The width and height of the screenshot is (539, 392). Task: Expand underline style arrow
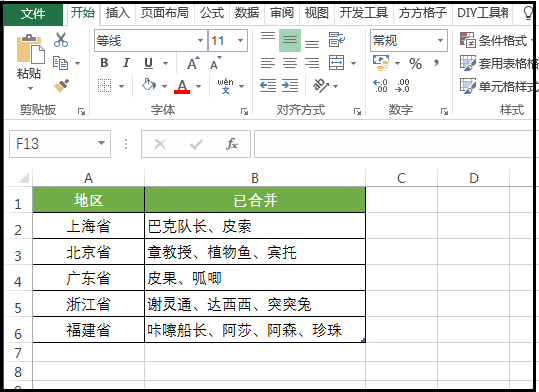coord(165,63)
